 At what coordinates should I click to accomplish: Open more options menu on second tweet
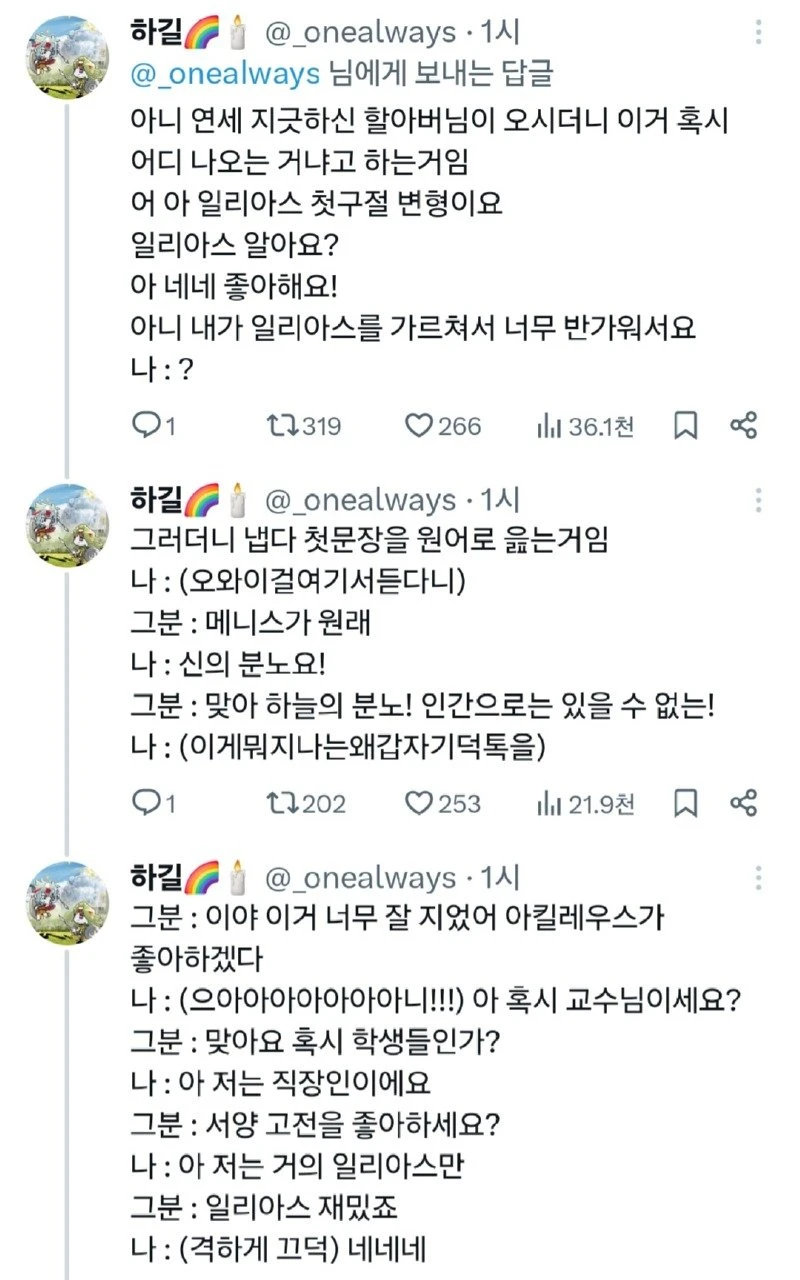(x=759, y=500)
